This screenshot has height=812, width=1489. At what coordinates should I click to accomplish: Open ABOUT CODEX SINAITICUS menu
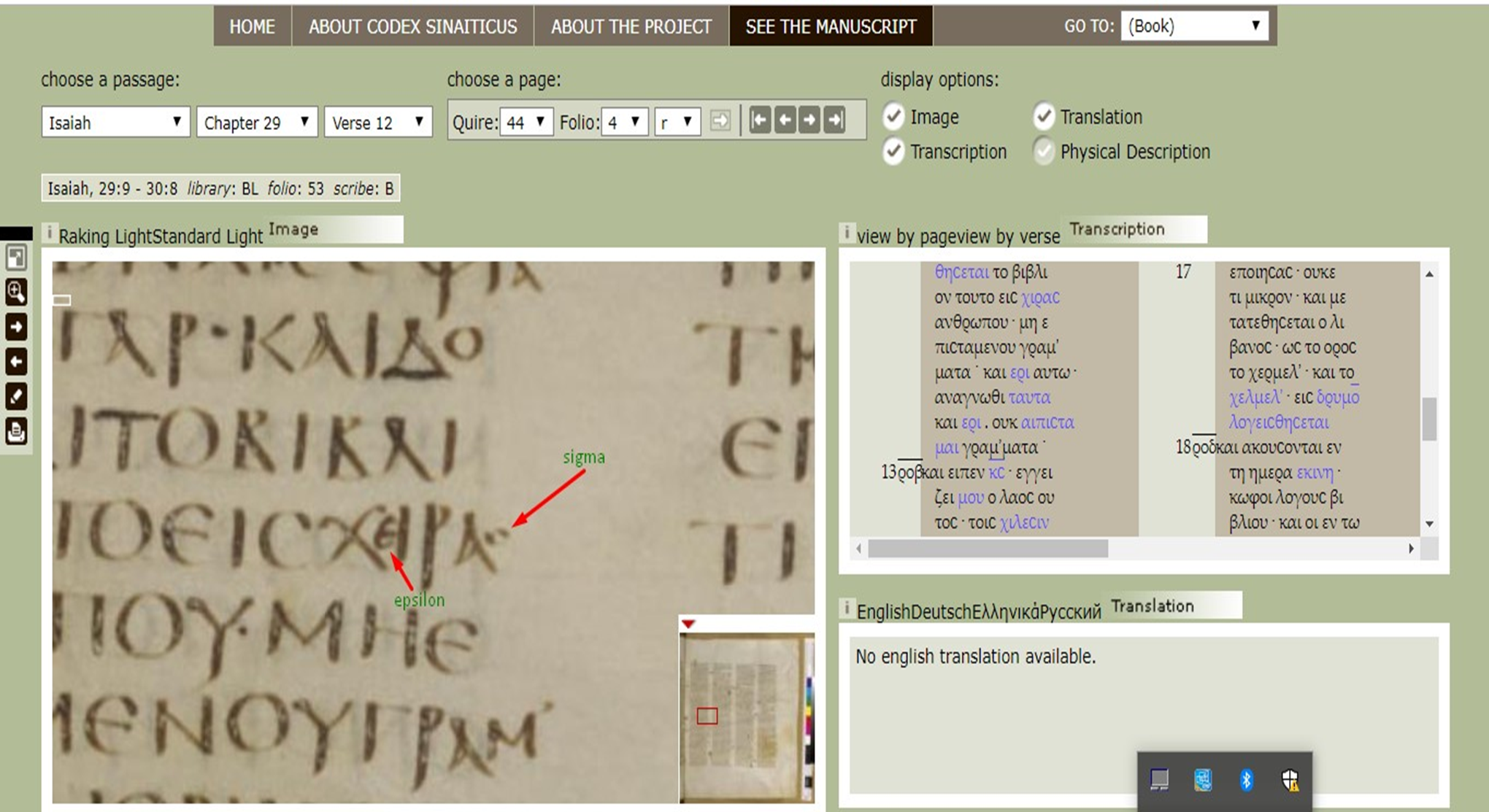tap(413, 26)
